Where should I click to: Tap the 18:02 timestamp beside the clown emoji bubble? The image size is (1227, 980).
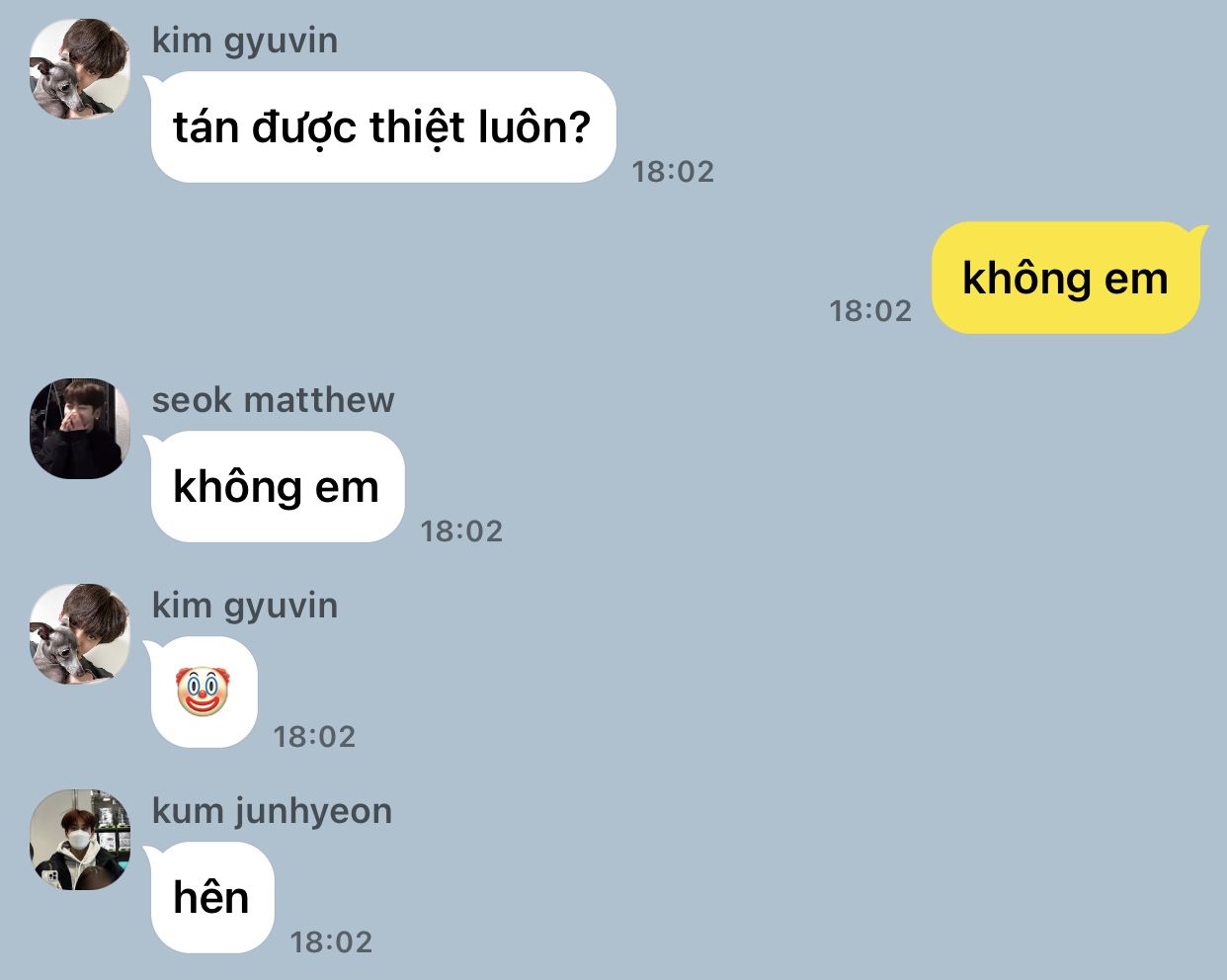[x=314, y=737]
